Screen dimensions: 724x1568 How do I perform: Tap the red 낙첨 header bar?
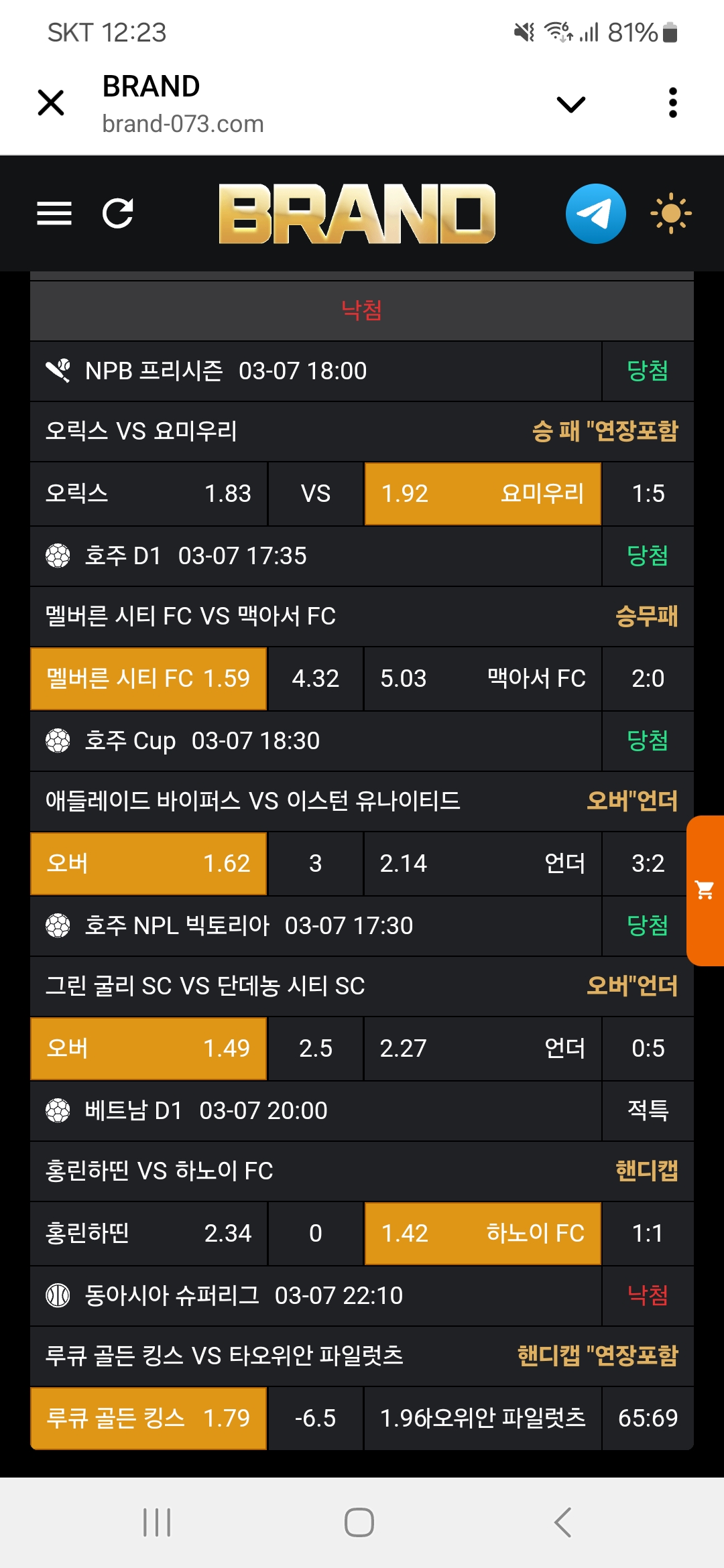point(361,310)
